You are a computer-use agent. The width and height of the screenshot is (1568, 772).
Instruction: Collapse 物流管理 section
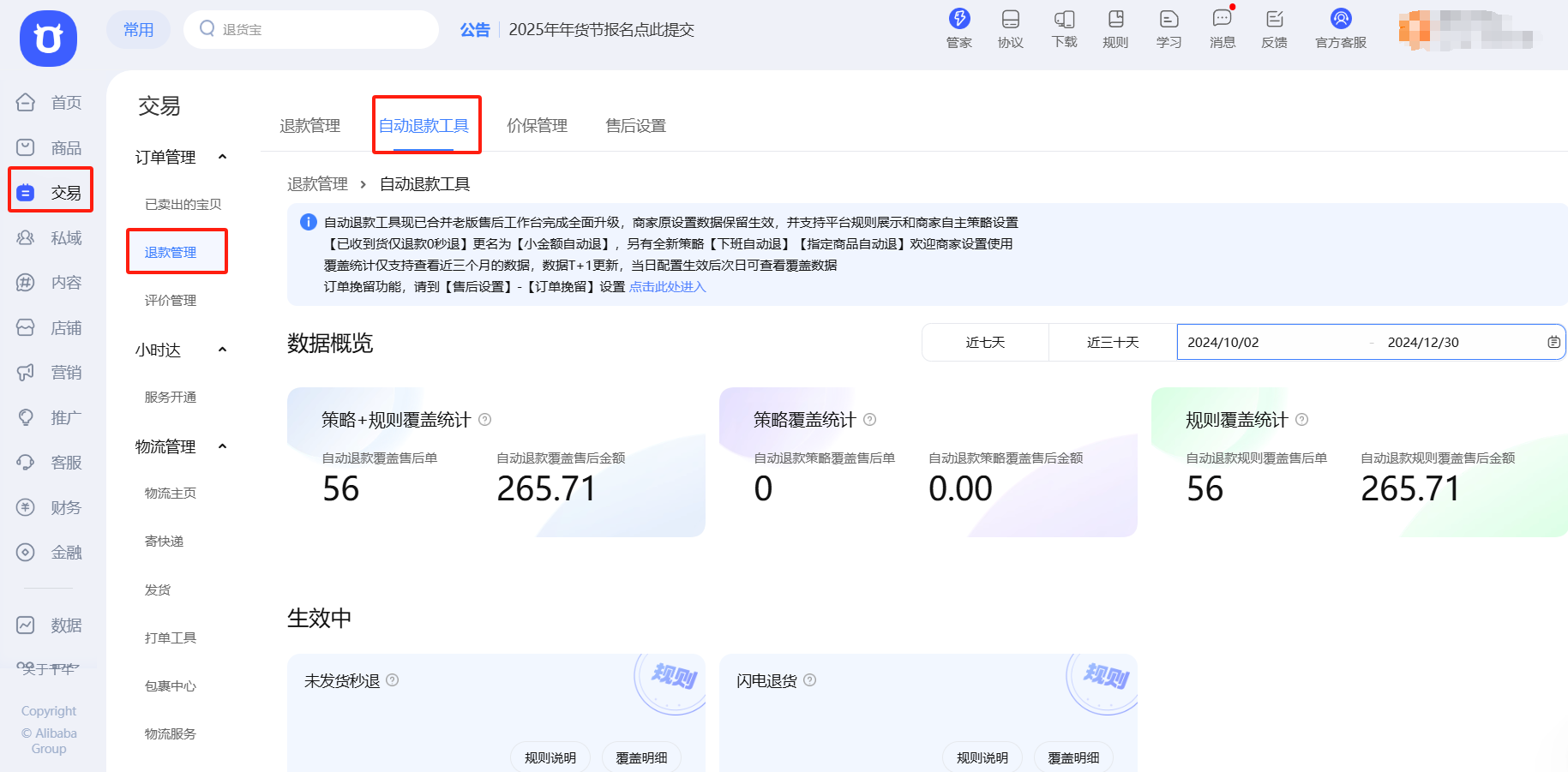point(223,446)
